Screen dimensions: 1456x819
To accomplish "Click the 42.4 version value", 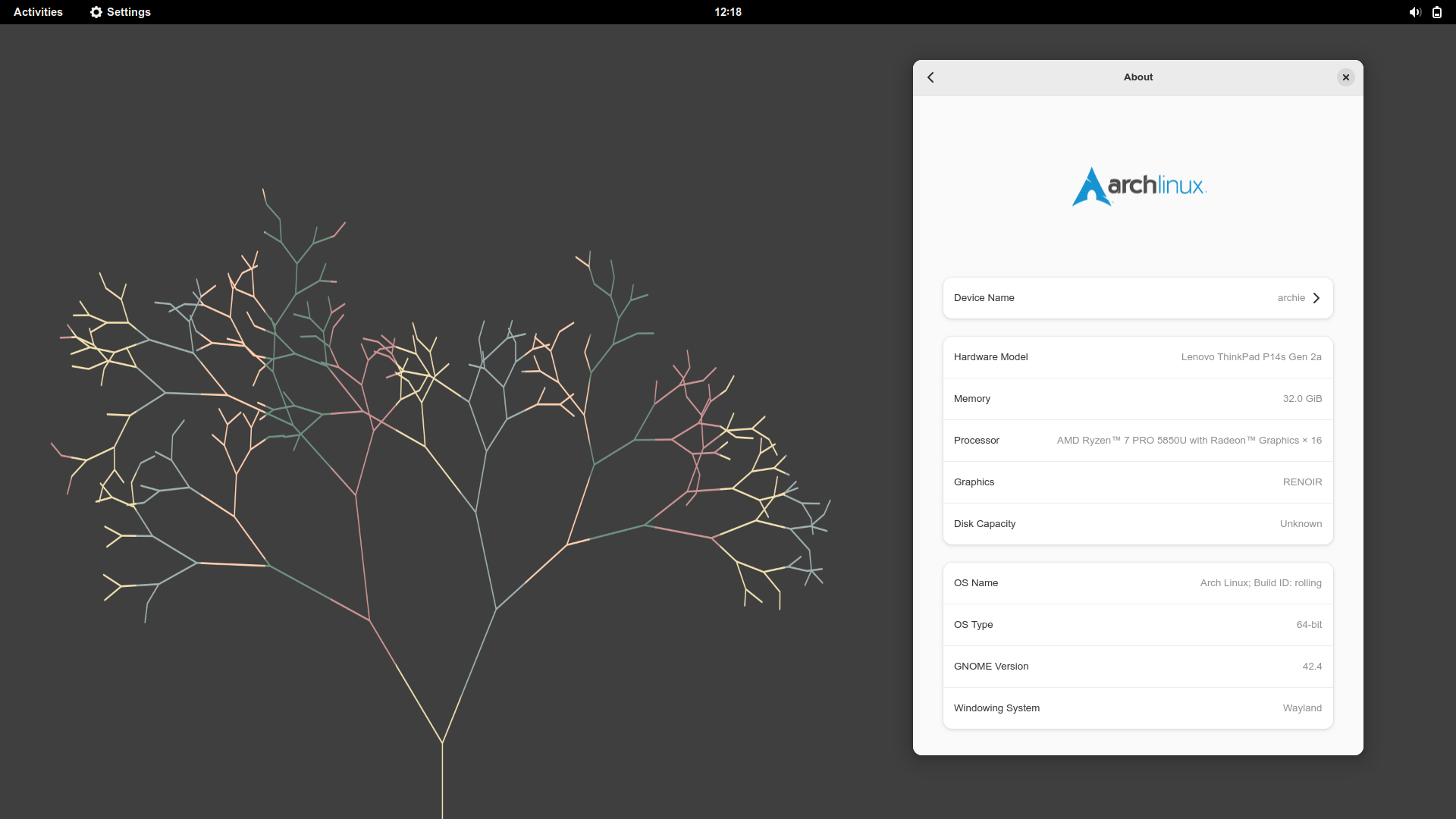I will click(x=1312, y=667).
